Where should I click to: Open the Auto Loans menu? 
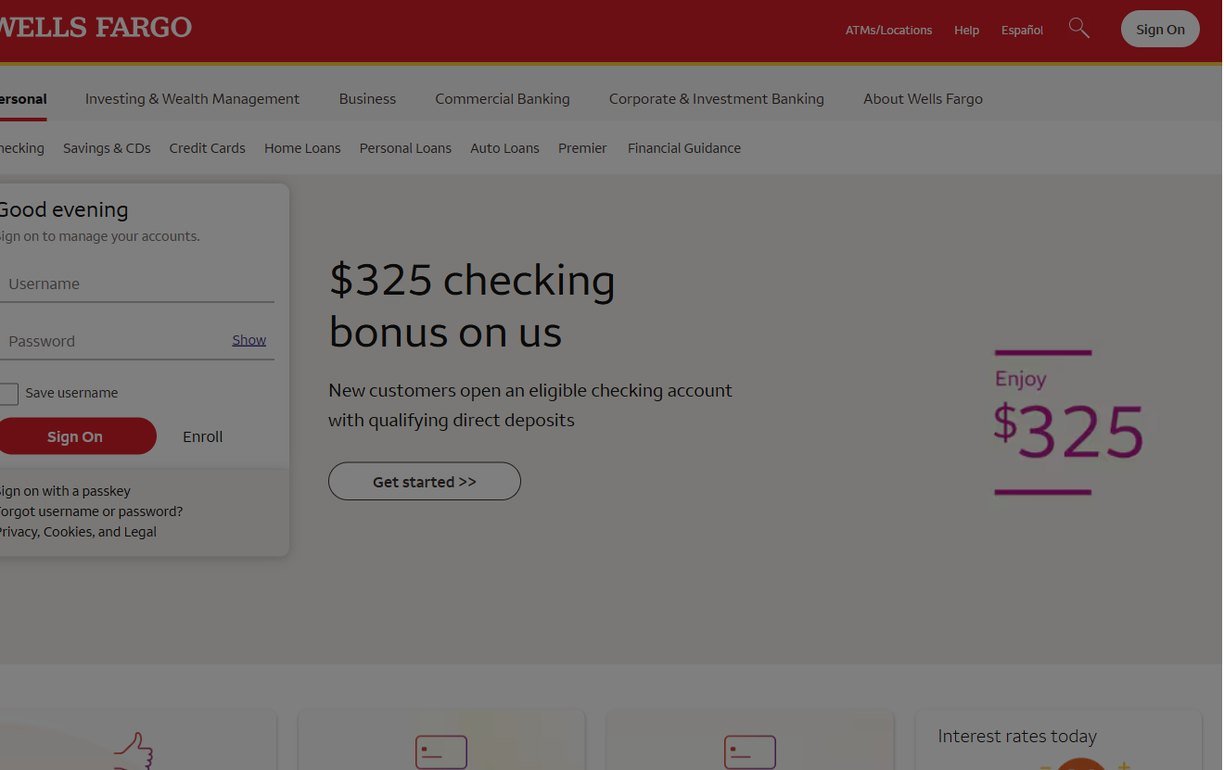pyautogui.click(x=505, y=148)
